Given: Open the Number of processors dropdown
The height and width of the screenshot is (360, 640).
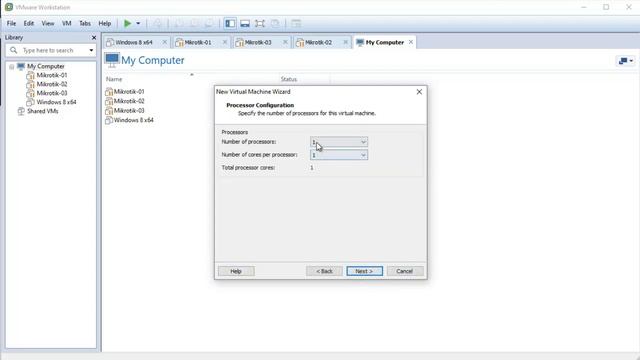Looking at the screenshot, I should click(x=339, y=142).
